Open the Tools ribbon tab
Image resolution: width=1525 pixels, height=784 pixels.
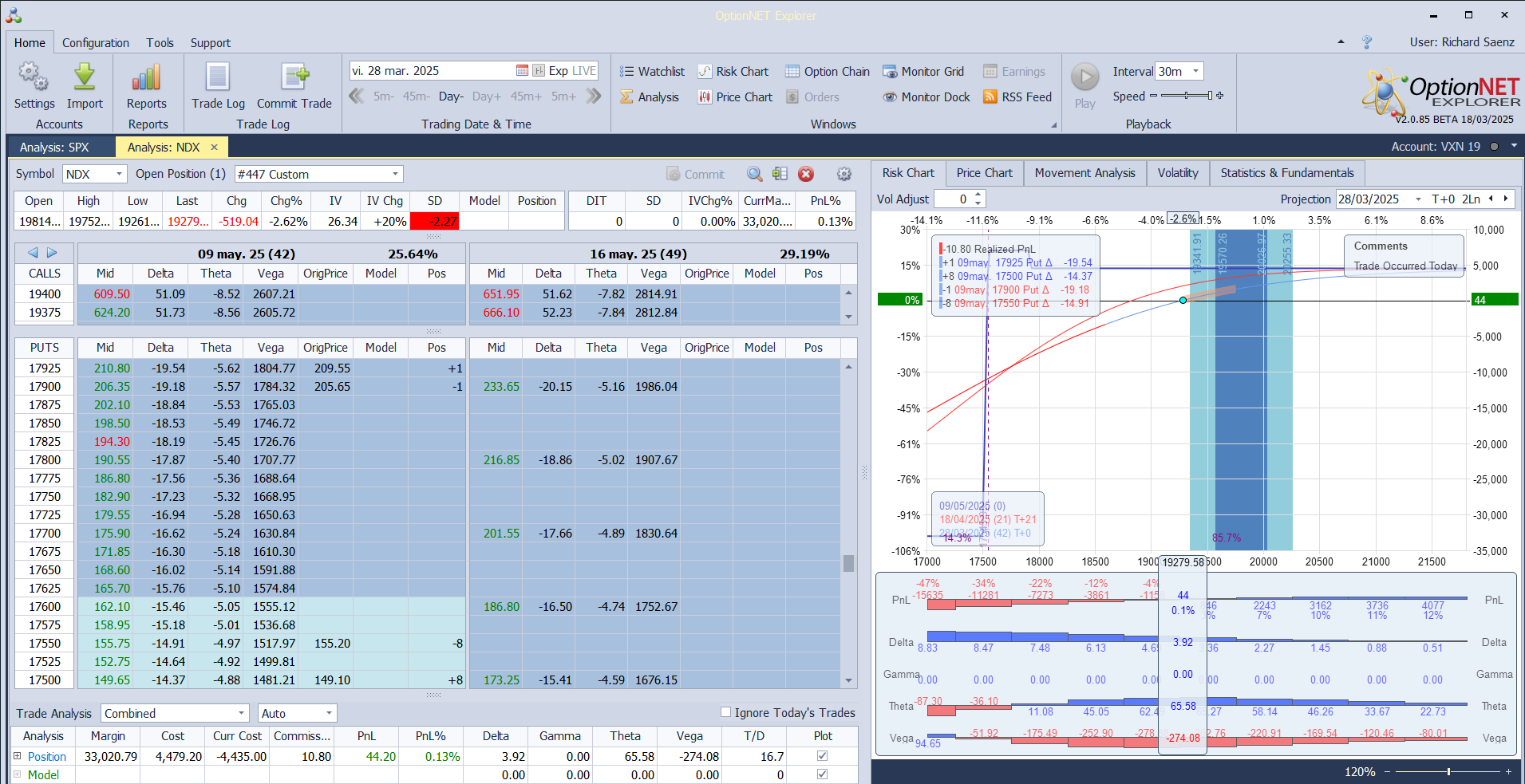(160, 42)
